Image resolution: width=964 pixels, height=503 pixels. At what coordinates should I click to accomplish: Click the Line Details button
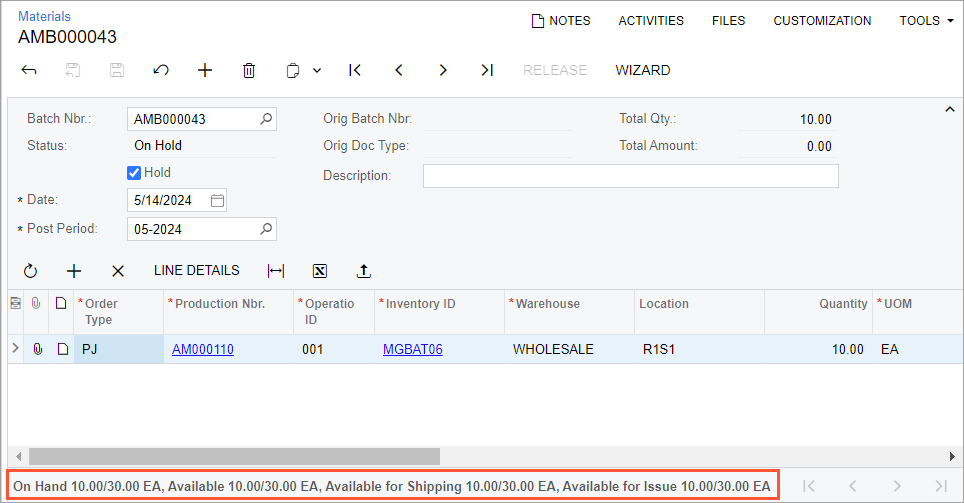196,270
